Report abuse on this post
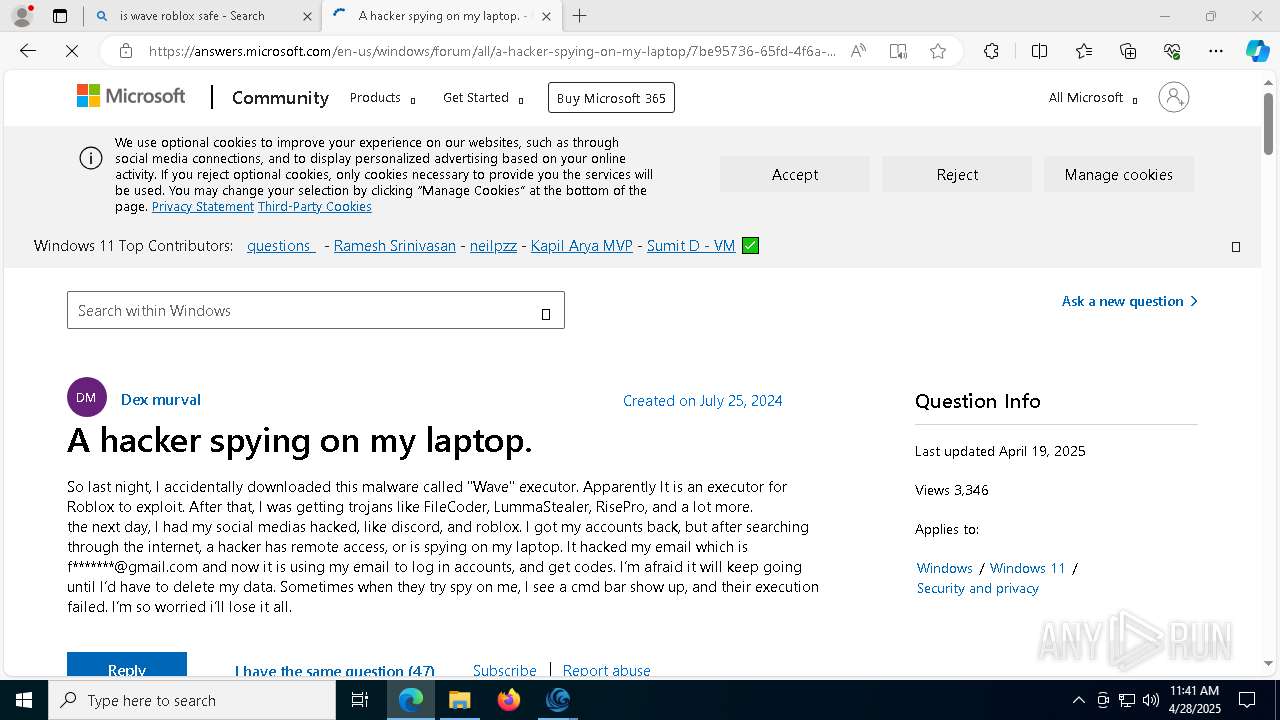Screen dimensions: 1280x720 (x=607, y=671)
